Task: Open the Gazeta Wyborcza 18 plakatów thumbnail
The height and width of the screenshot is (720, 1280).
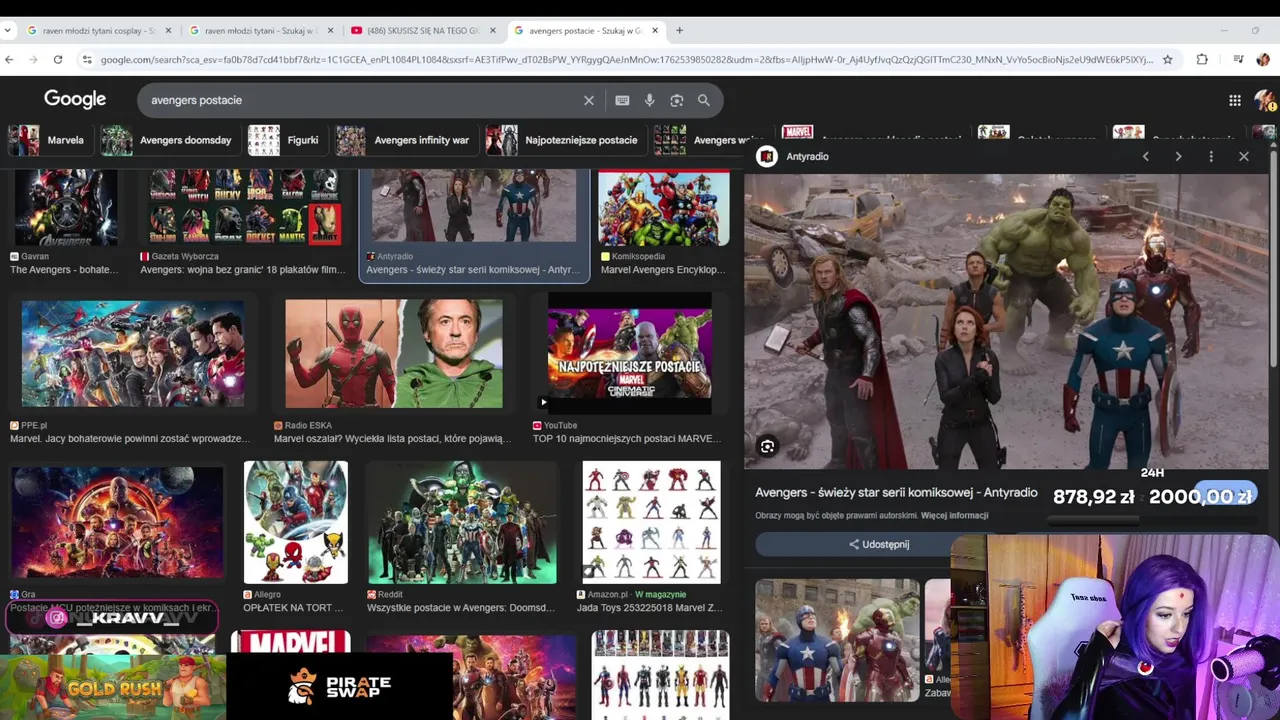Action: 244,207
